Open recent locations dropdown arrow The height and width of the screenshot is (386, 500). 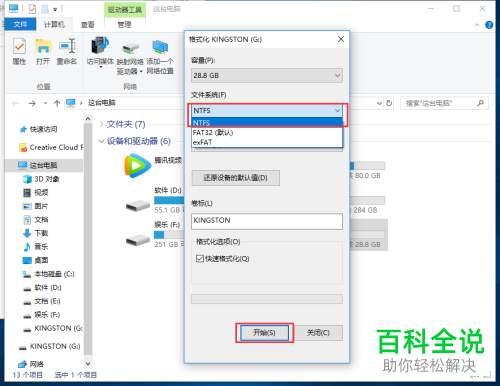point(45,103)
